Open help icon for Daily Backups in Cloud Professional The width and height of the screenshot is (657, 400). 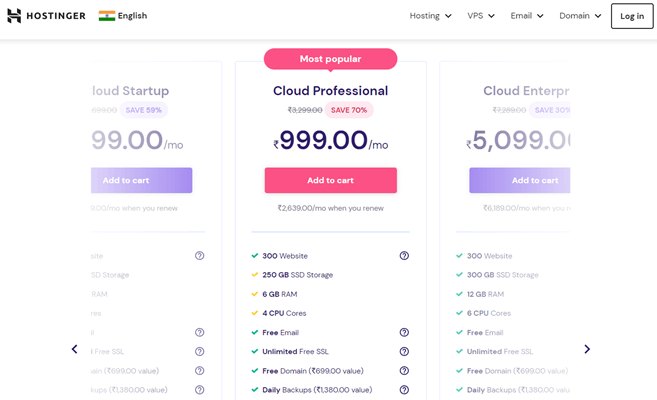click(x=404, y=390)
